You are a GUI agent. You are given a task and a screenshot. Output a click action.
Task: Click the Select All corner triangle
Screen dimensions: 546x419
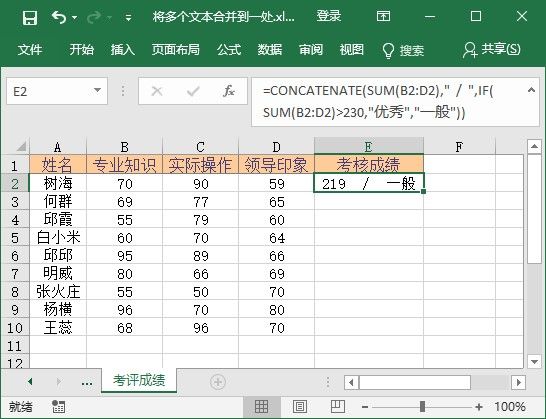21,146
